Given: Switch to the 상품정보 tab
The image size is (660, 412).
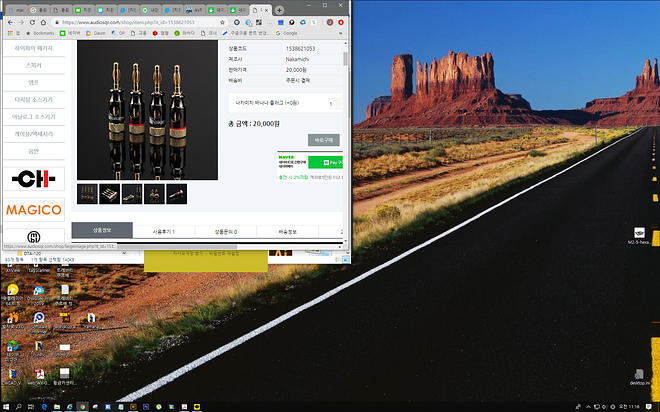Looking at the screenshot, I should (x=101, y=231).
